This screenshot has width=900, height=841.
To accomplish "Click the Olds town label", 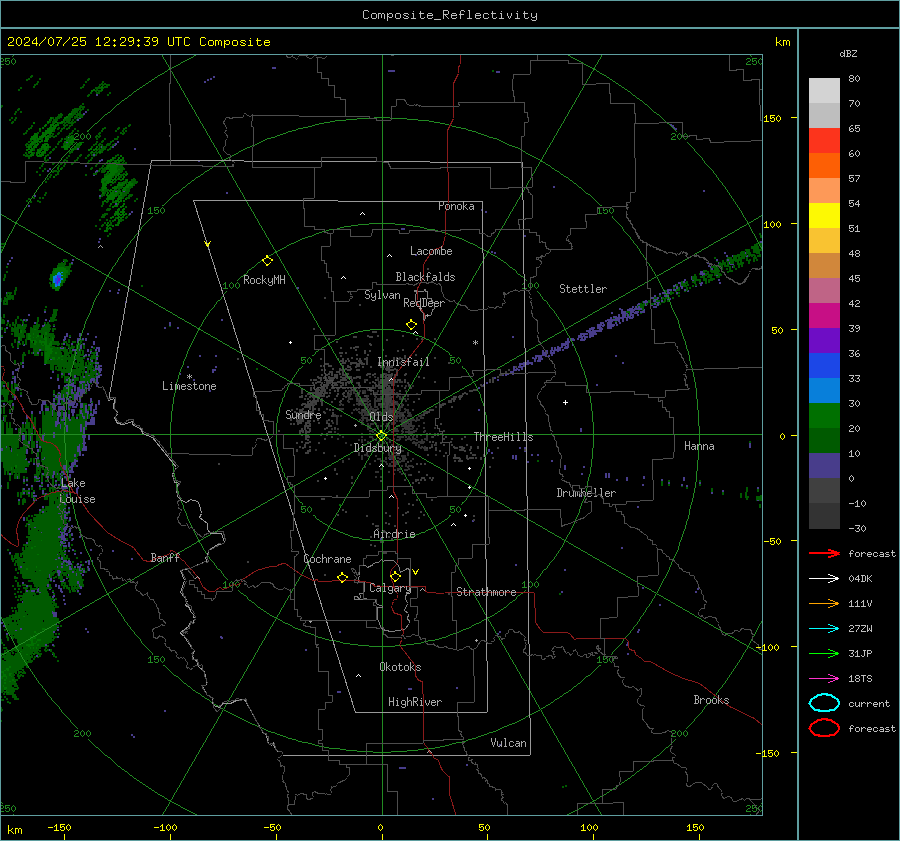I will pyautogui.click(x=381, y=416).
